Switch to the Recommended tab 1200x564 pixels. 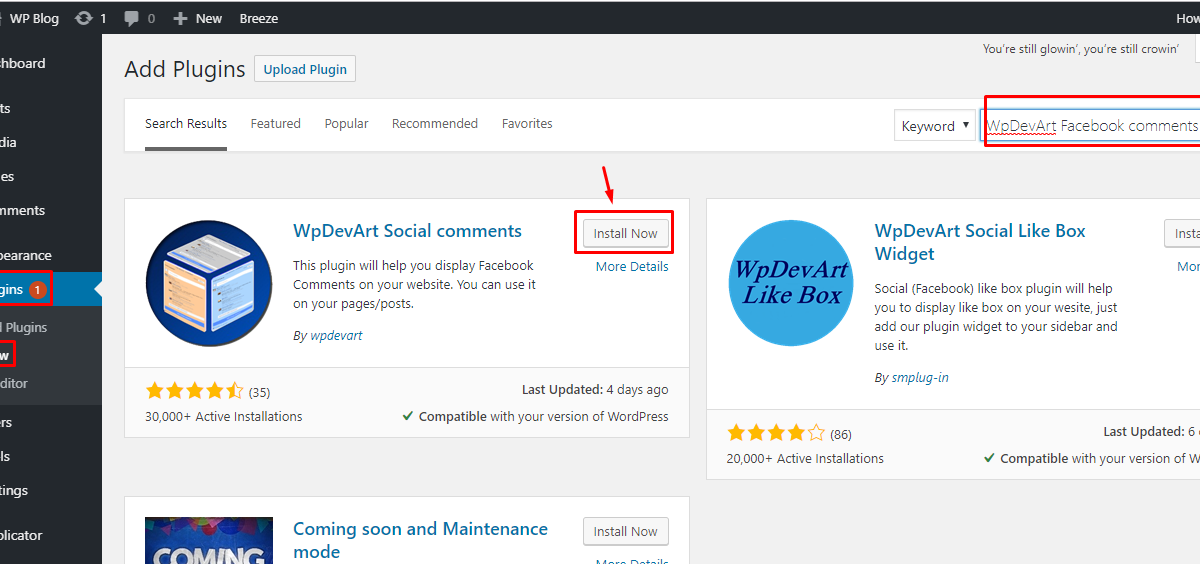pos(435,124)
